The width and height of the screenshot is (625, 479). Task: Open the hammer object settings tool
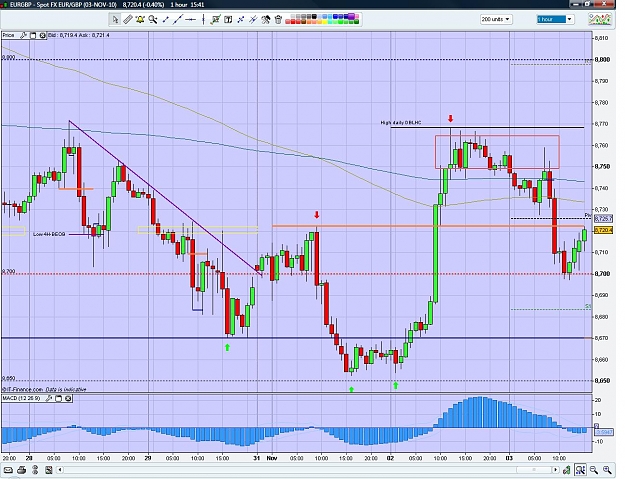(x=266, y=19)
